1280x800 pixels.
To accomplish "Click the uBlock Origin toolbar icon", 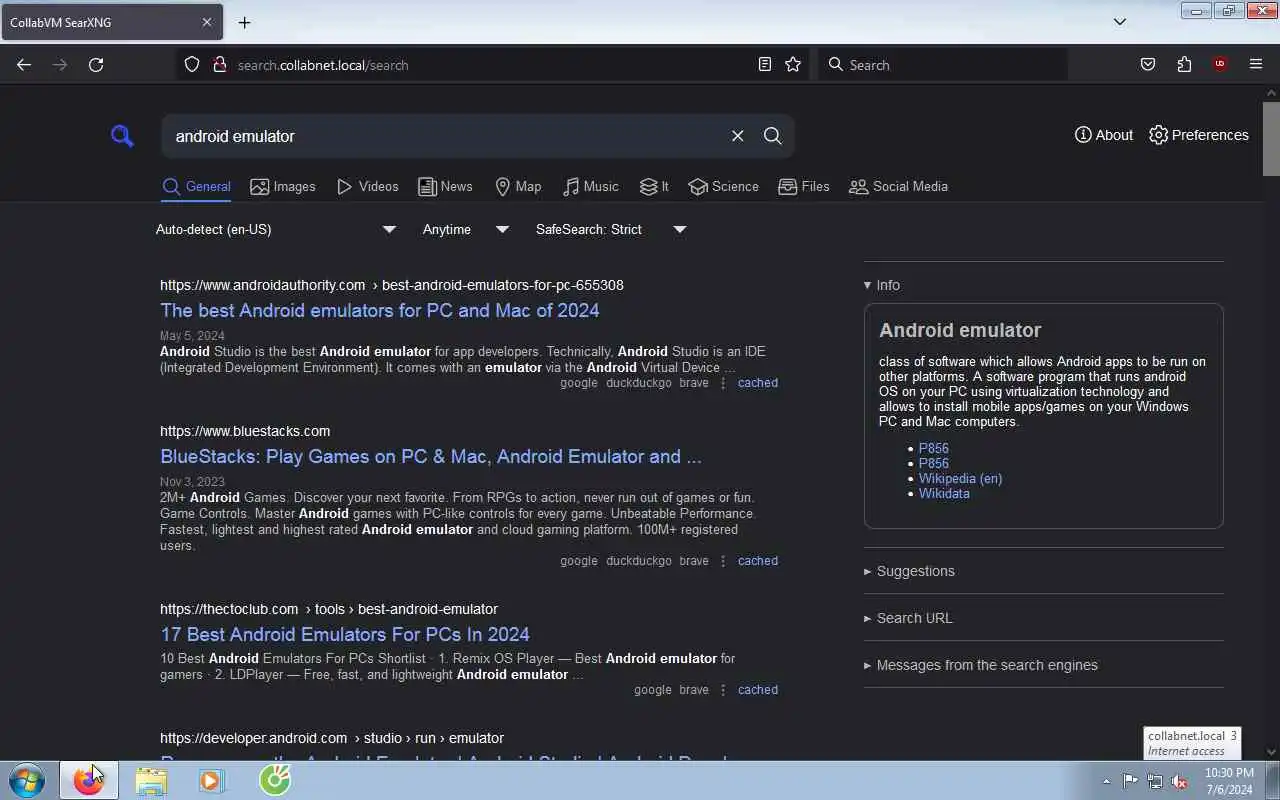I will tap(1219, 65).
